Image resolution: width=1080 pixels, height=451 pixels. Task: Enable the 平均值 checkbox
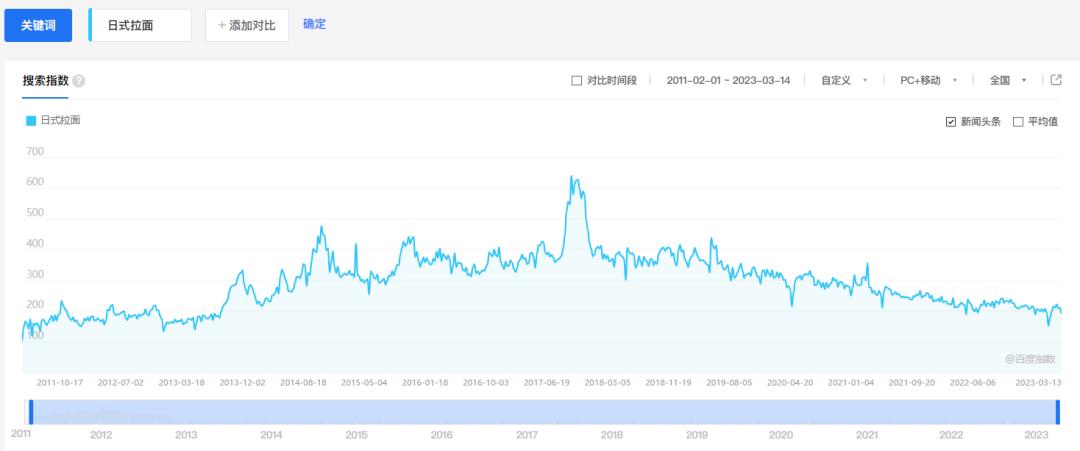(1018, 122)
